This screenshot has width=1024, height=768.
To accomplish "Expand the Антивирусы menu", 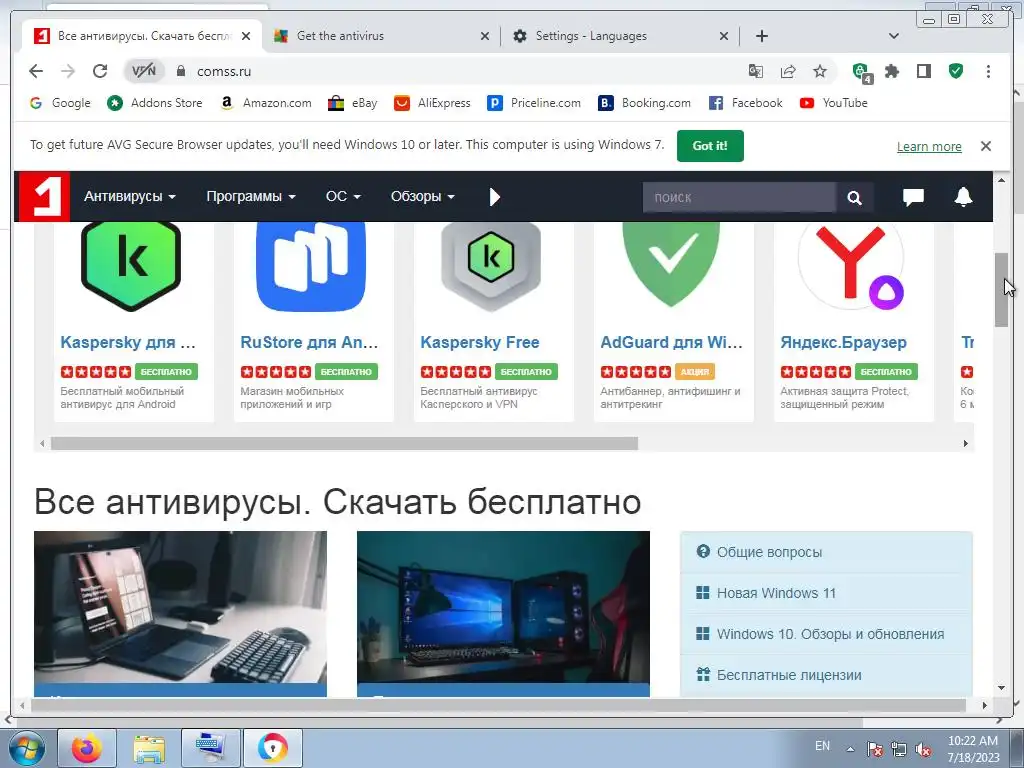I will [129, 197].
